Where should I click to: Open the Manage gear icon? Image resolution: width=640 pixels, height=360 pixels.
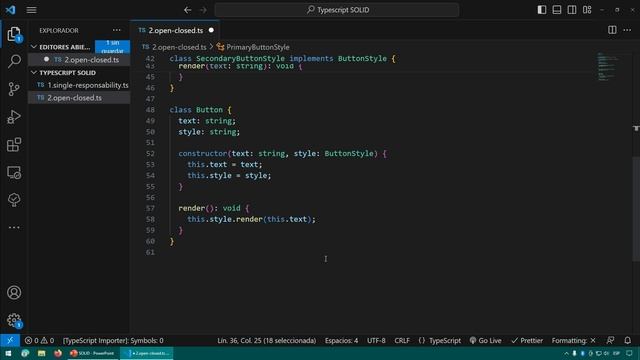coord(14,320)
